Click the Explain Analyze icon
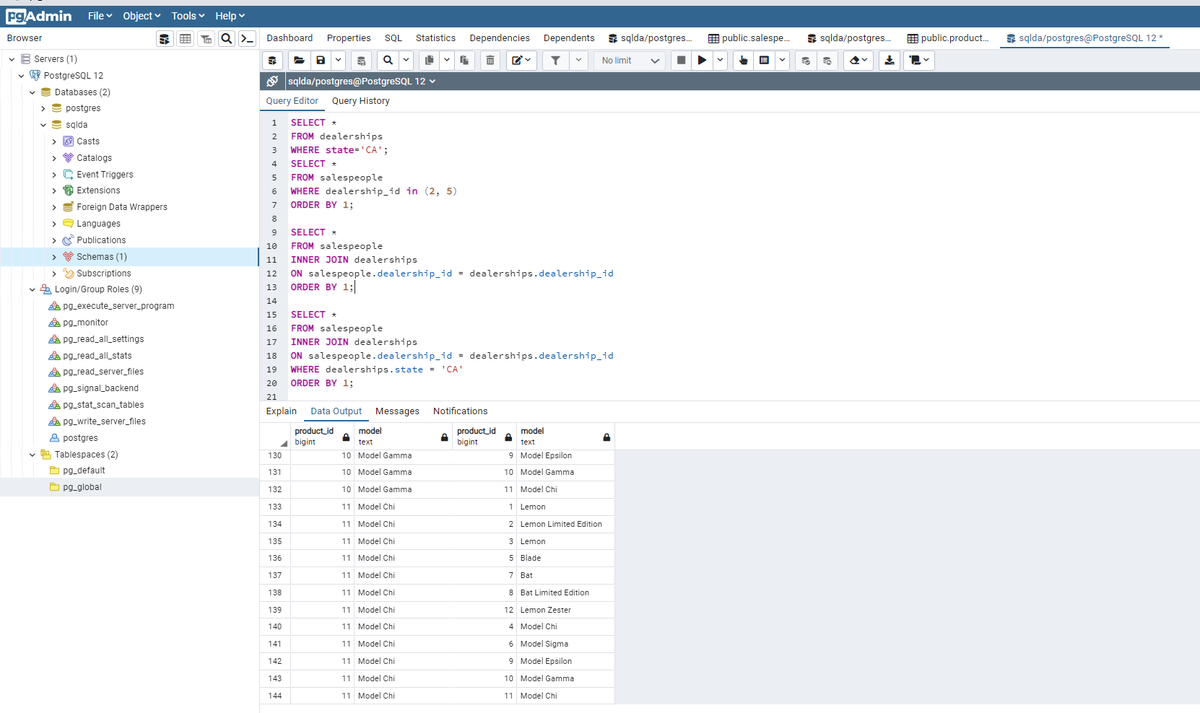Viewport: 1200px width, 713px height. click(x=764, y=60)
